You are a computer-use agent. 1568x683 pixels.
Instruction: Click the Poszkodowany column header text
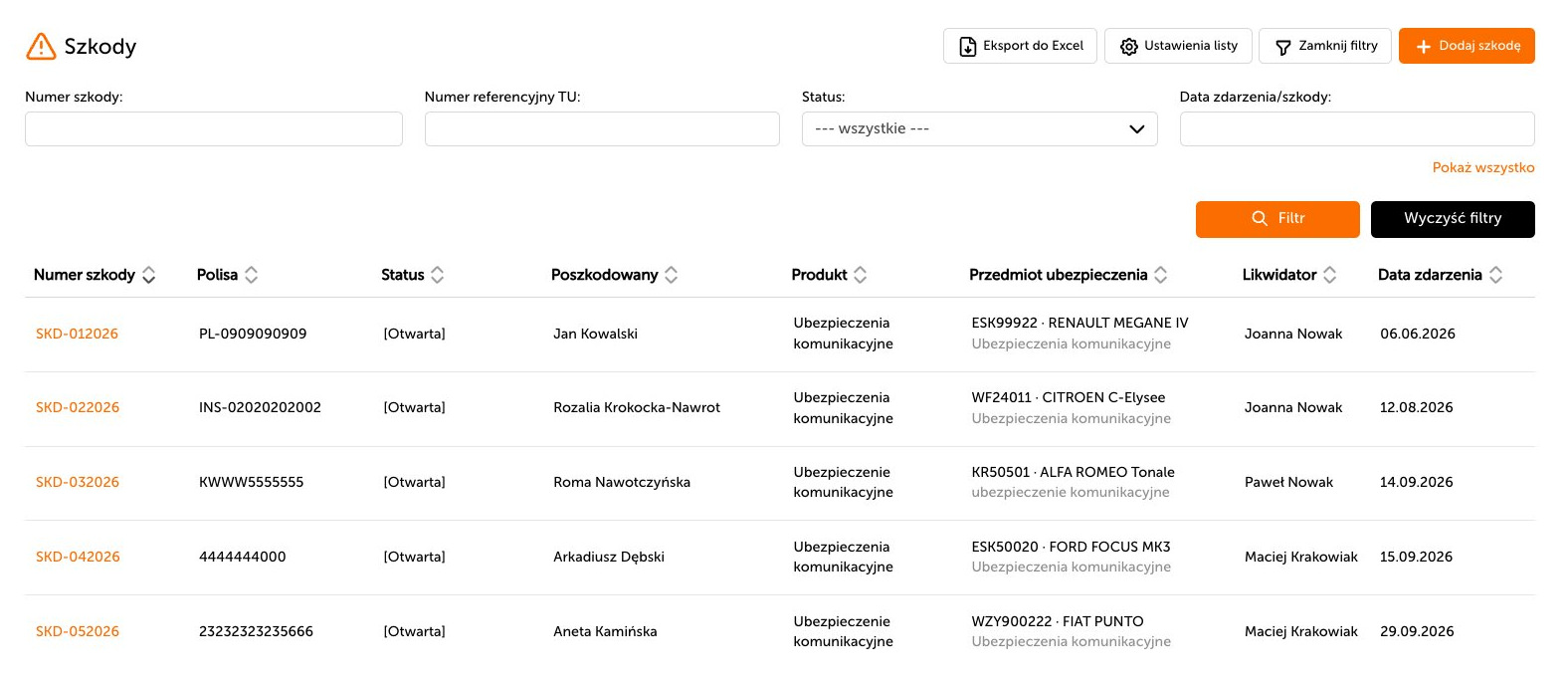point(605,275)
